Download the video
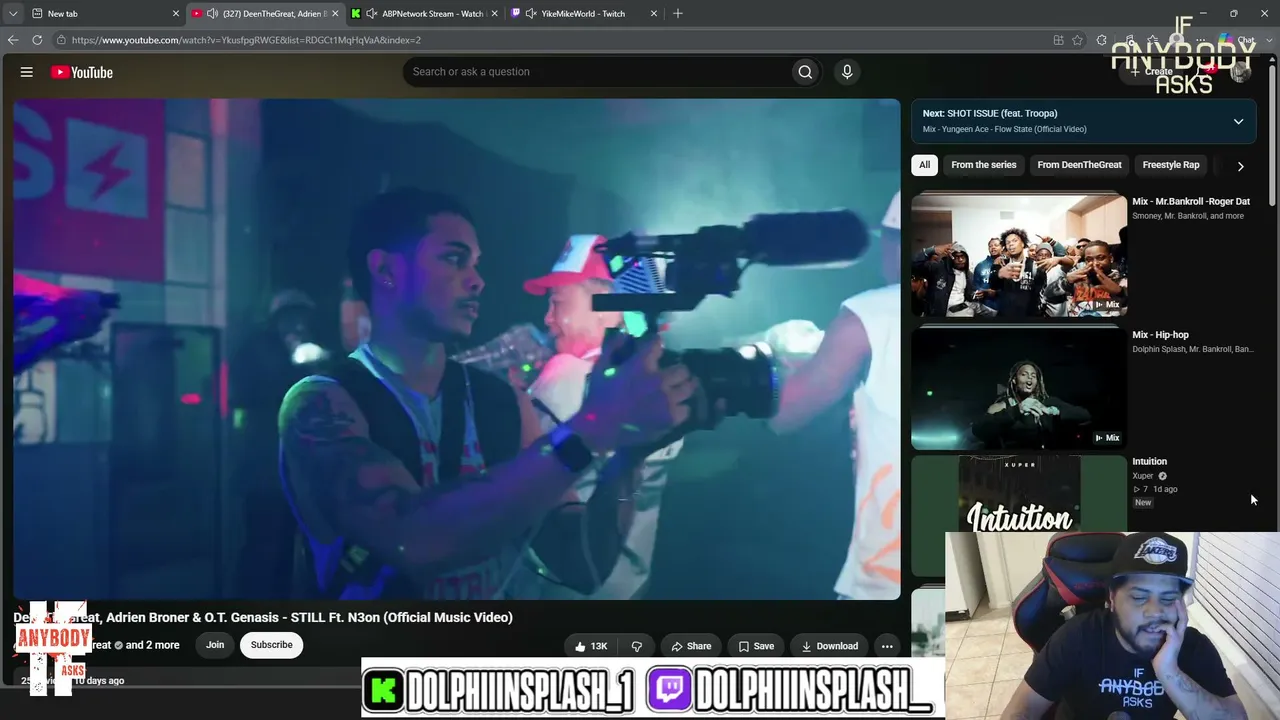This screenshot has width=1280, height=720. (x=829, y=646)
